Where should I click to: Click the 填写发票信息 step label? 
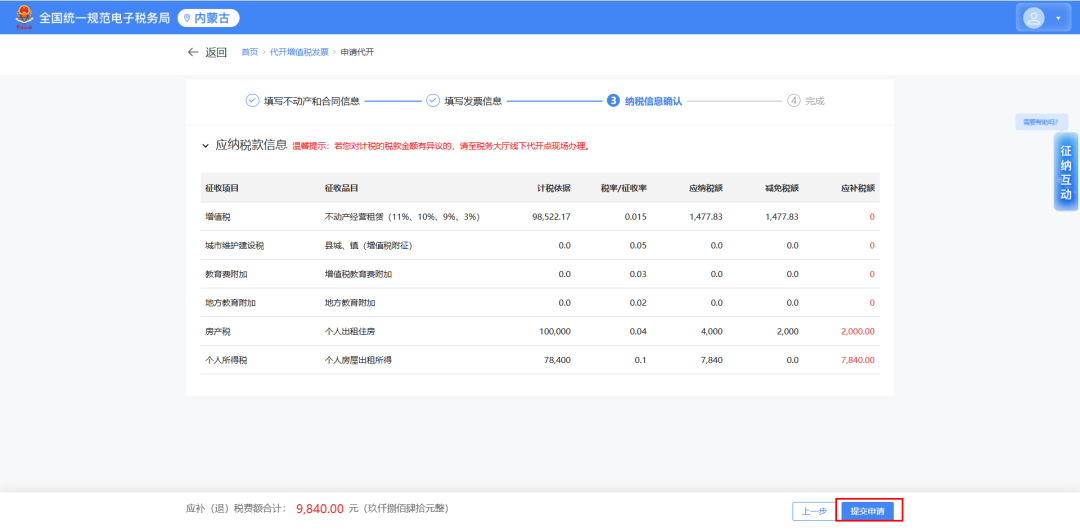pos(473,101)
